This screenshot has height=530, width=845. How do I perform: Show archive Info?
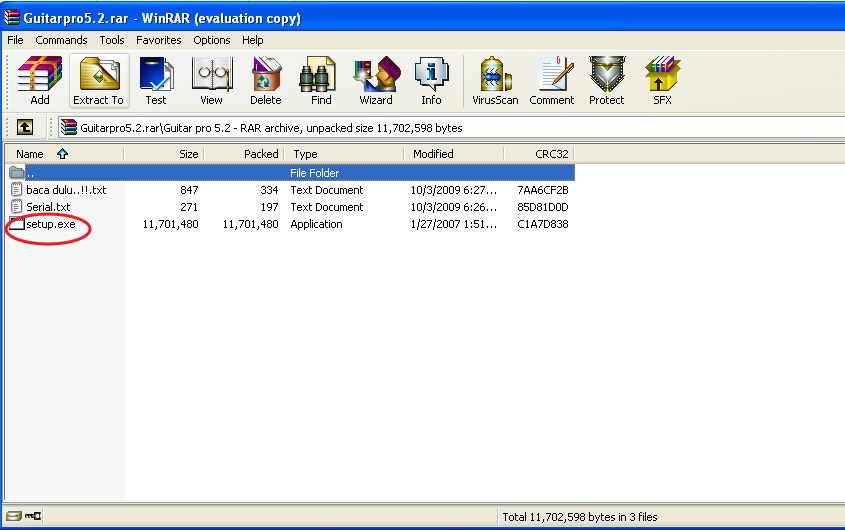point(431,80)
